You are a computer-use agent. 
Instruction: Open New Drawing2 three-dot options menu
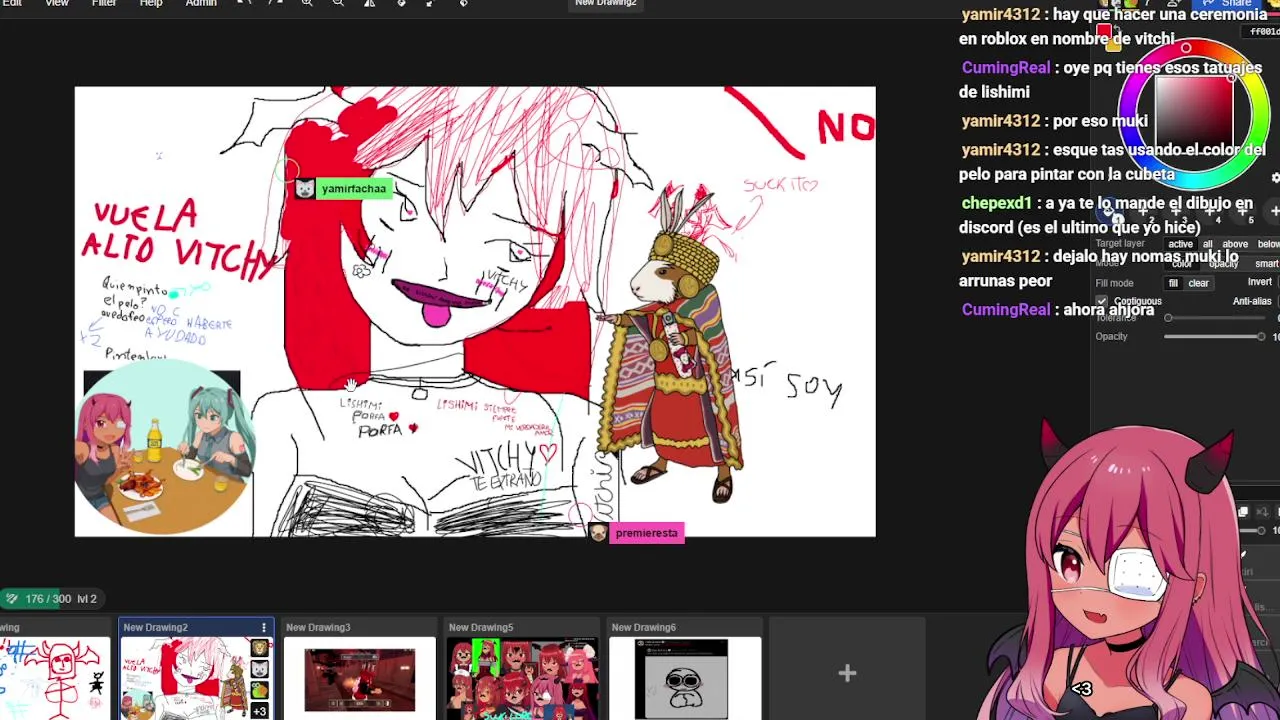(x=264, y=628)
